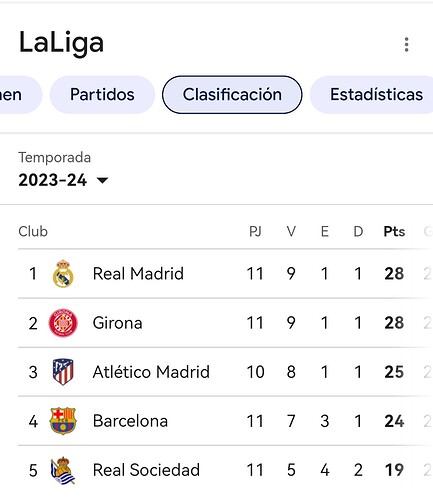Select the Barcelona team name
This screenshot has width=433, height=500.
click(x=130, y=421)
